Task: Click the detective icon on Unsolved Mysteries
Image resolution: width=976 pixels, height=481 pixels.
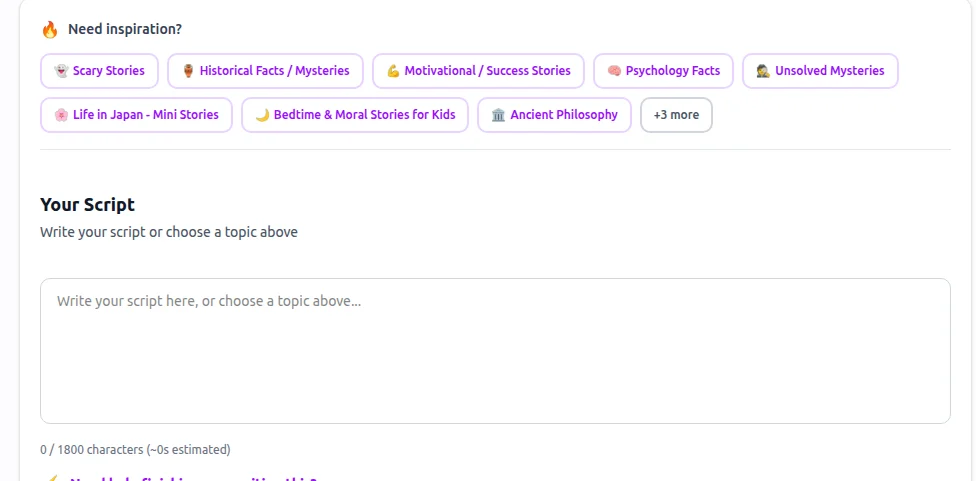Action: [x=763, y=71]
